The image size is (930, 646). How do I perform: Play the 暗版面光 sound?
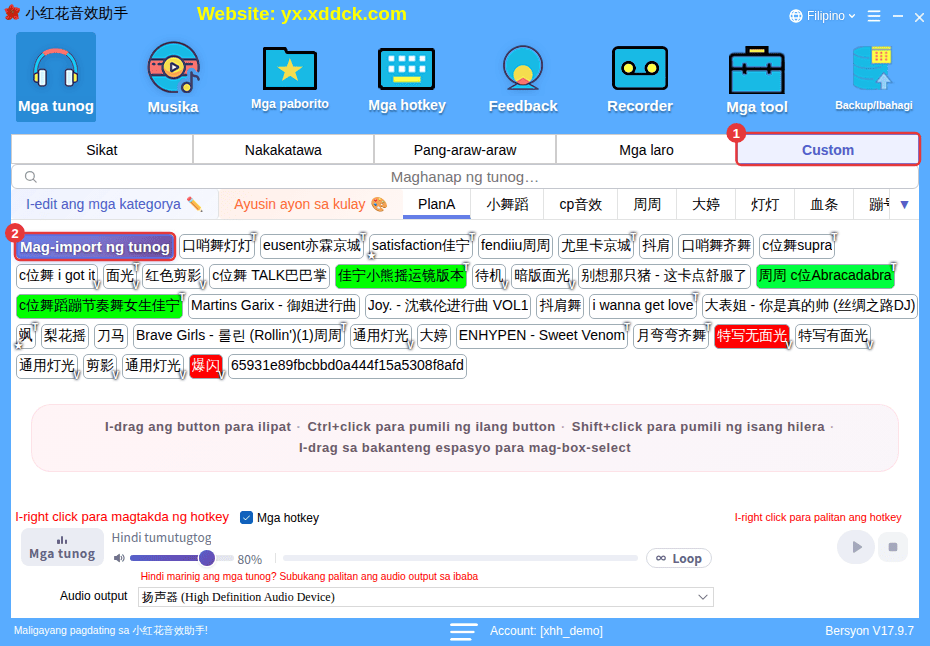[x=541, y=276]
